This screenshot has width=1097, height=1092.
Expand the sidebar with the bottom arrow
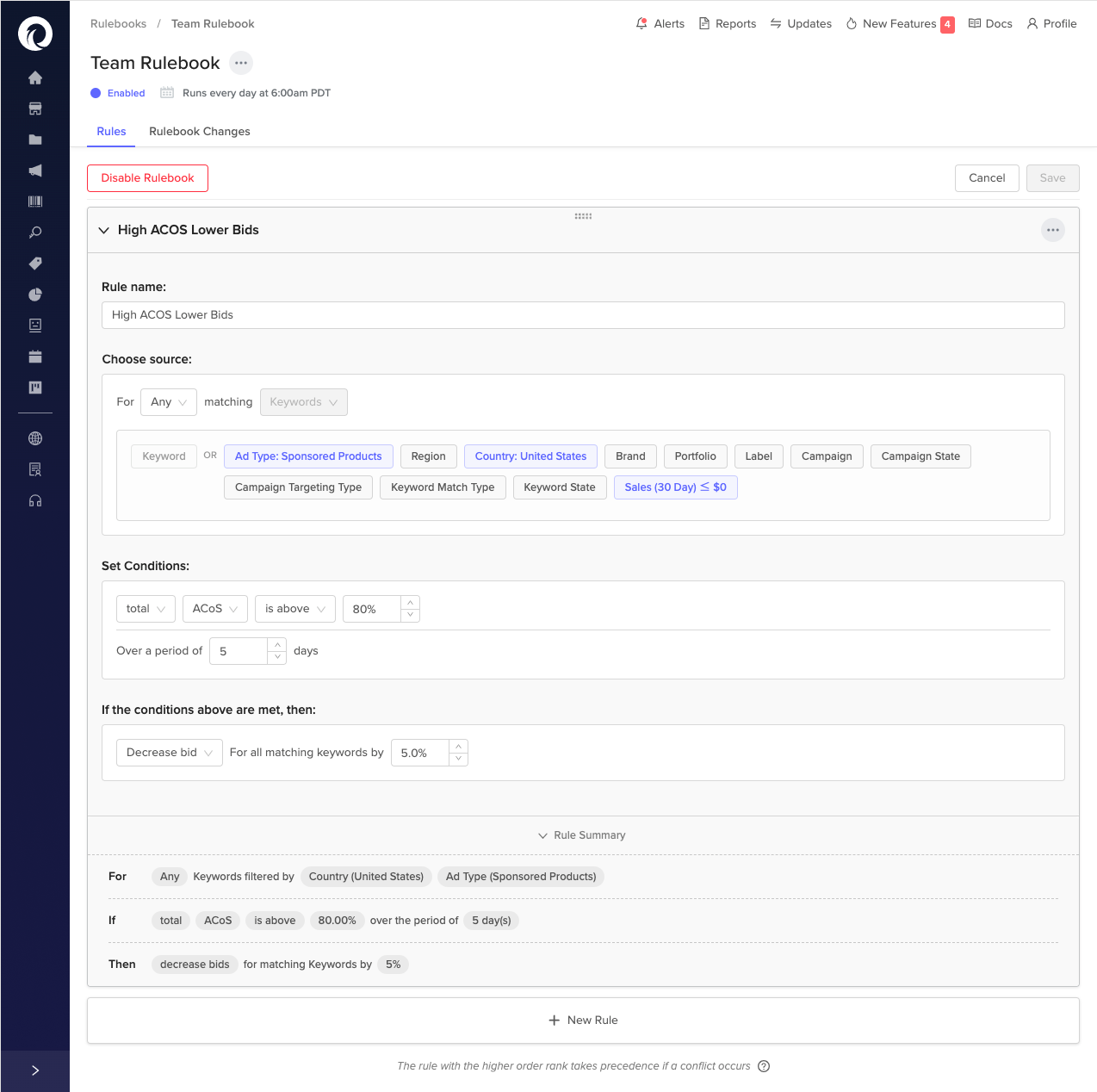point(35,1070)
